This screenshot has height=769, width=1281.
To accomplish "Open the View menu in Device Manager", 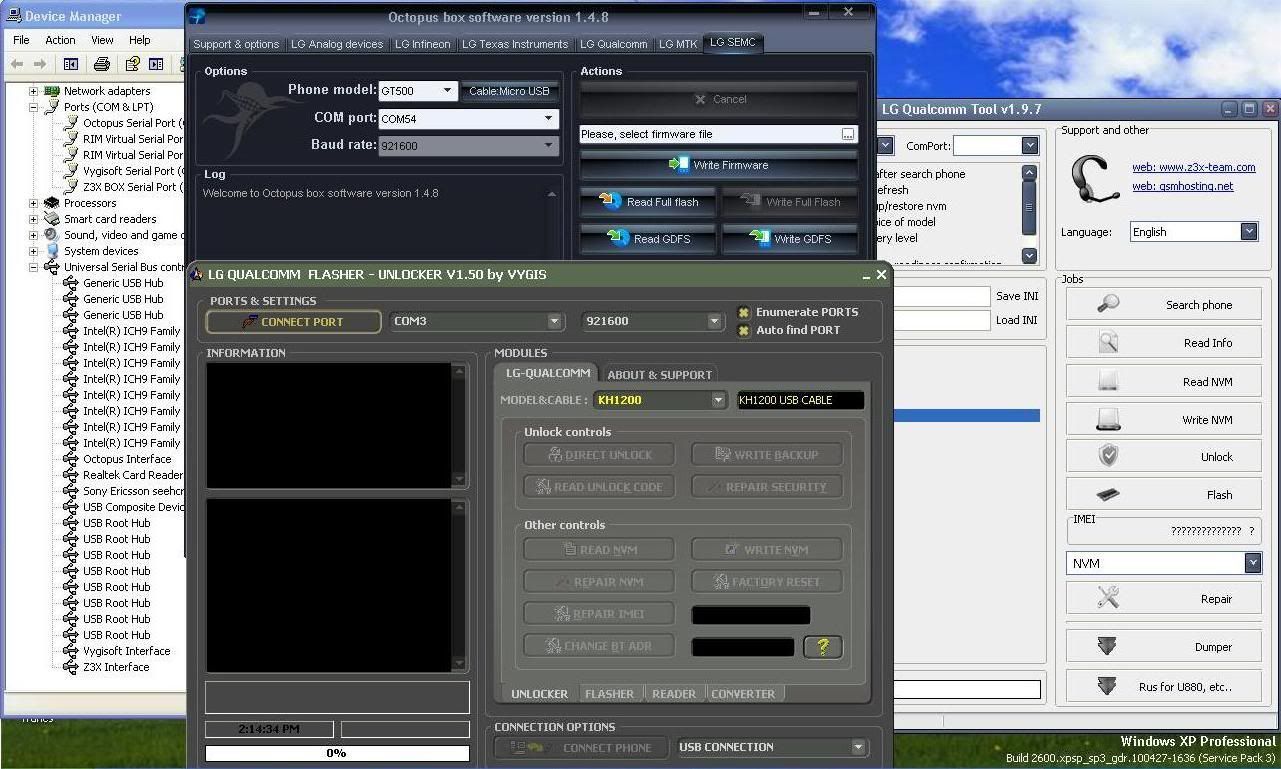I will point(102,40).
